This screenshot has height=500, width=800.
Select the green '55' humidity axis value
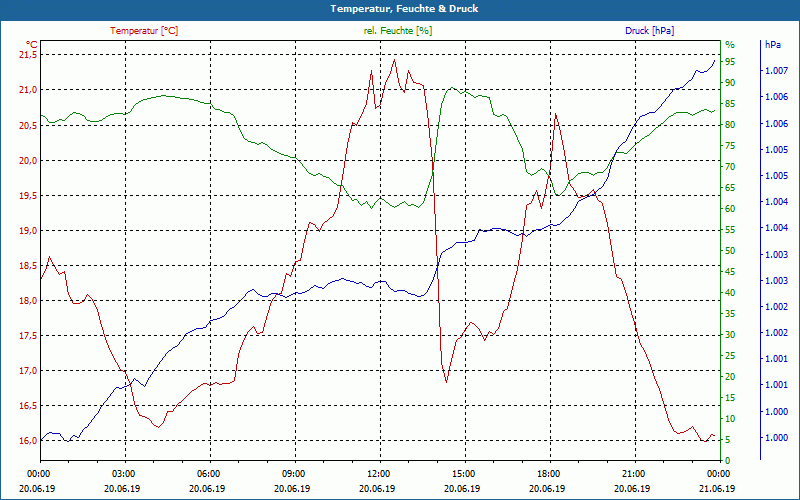[x=730, y=230]
